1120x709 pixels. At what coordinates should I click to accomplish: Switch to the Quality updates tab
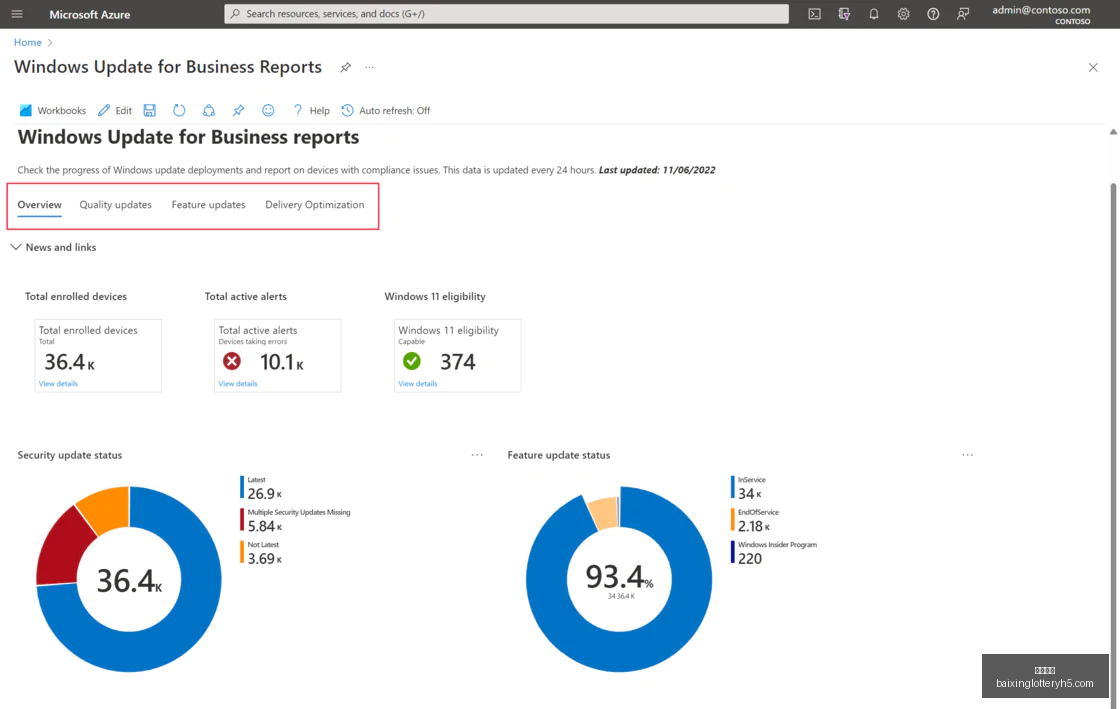116,204
